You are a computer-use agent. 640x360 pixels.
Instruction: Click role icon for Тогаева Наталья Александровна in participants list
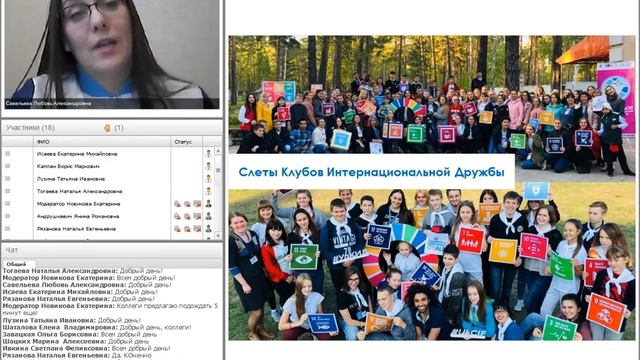(208, 191)
